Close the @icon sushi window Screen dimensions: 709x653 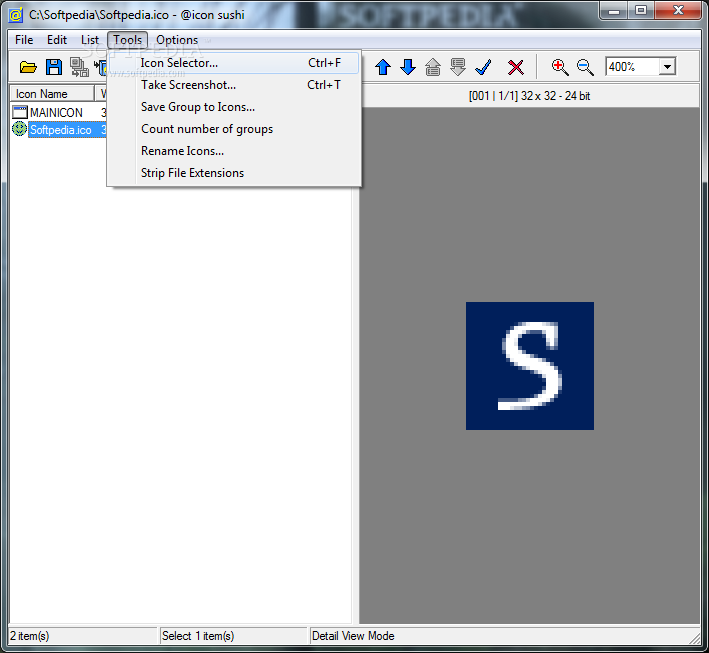678,11
